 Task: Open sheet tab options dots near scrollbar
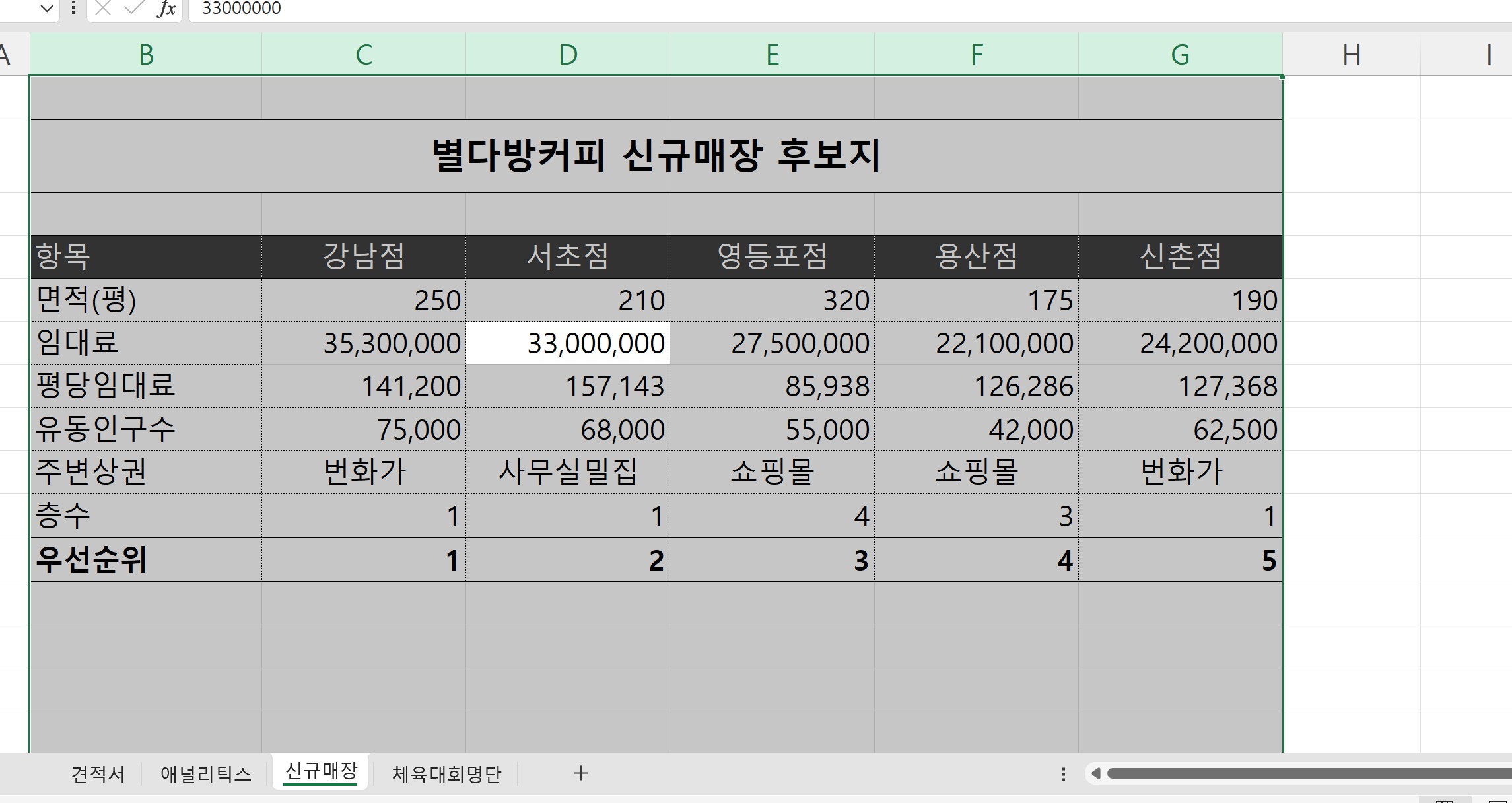(x=1063, y=774)
